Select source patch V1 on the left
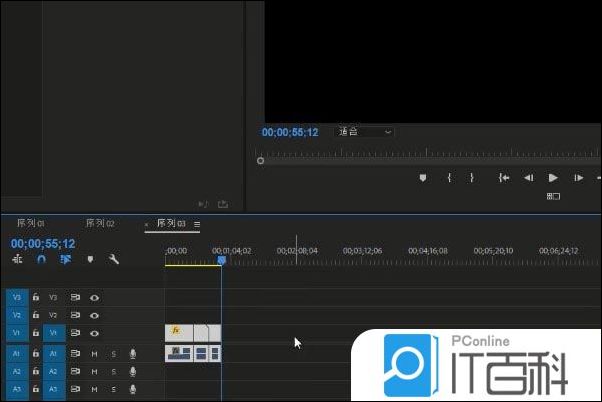 [17, 333]
